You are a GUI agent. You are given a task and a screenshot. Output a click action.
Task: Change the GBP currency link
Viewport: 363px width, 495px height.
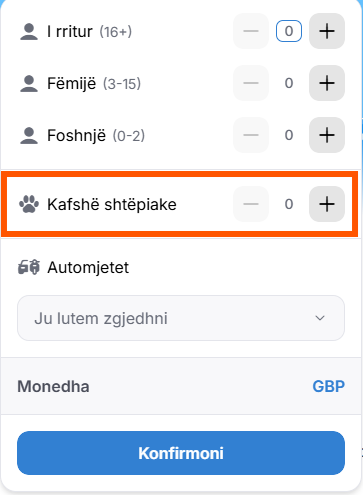pyautogui.click(x=328, y=387)
